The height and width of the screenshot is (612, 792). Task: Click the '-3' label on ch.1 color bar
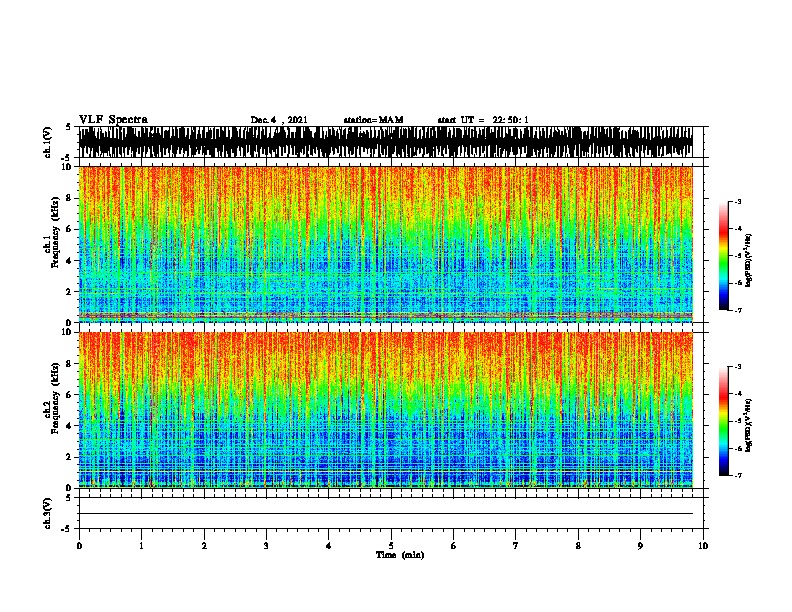738,201
